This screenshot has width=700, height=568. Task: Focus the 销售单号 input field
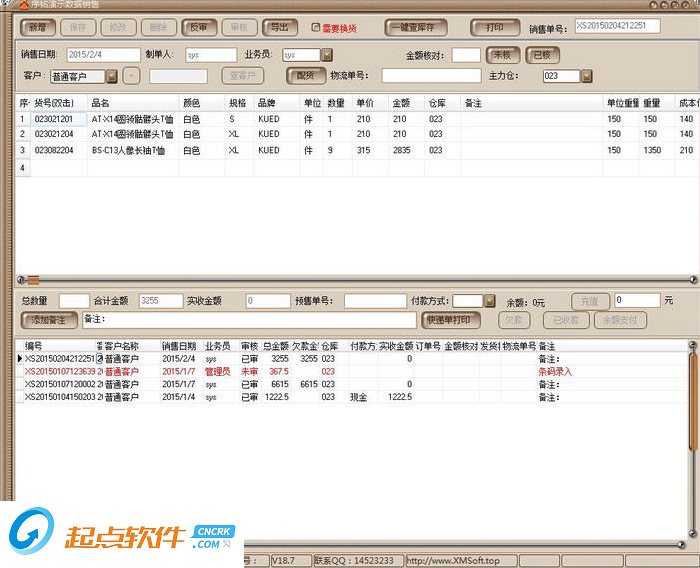tap(617, 26)
